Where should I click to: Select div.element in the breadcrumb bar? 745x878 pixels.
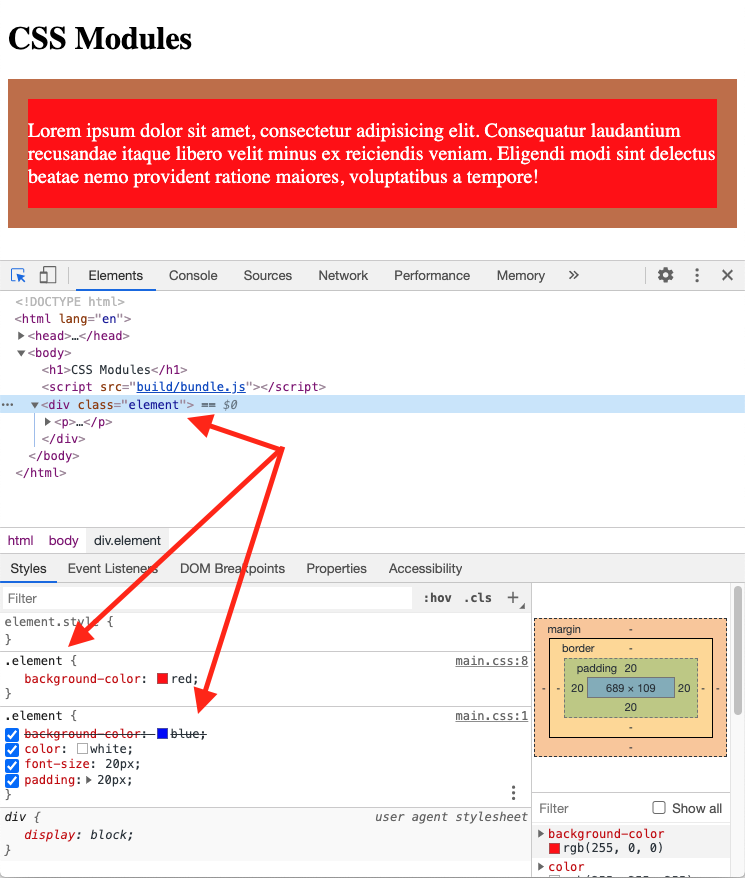(127, 540)
